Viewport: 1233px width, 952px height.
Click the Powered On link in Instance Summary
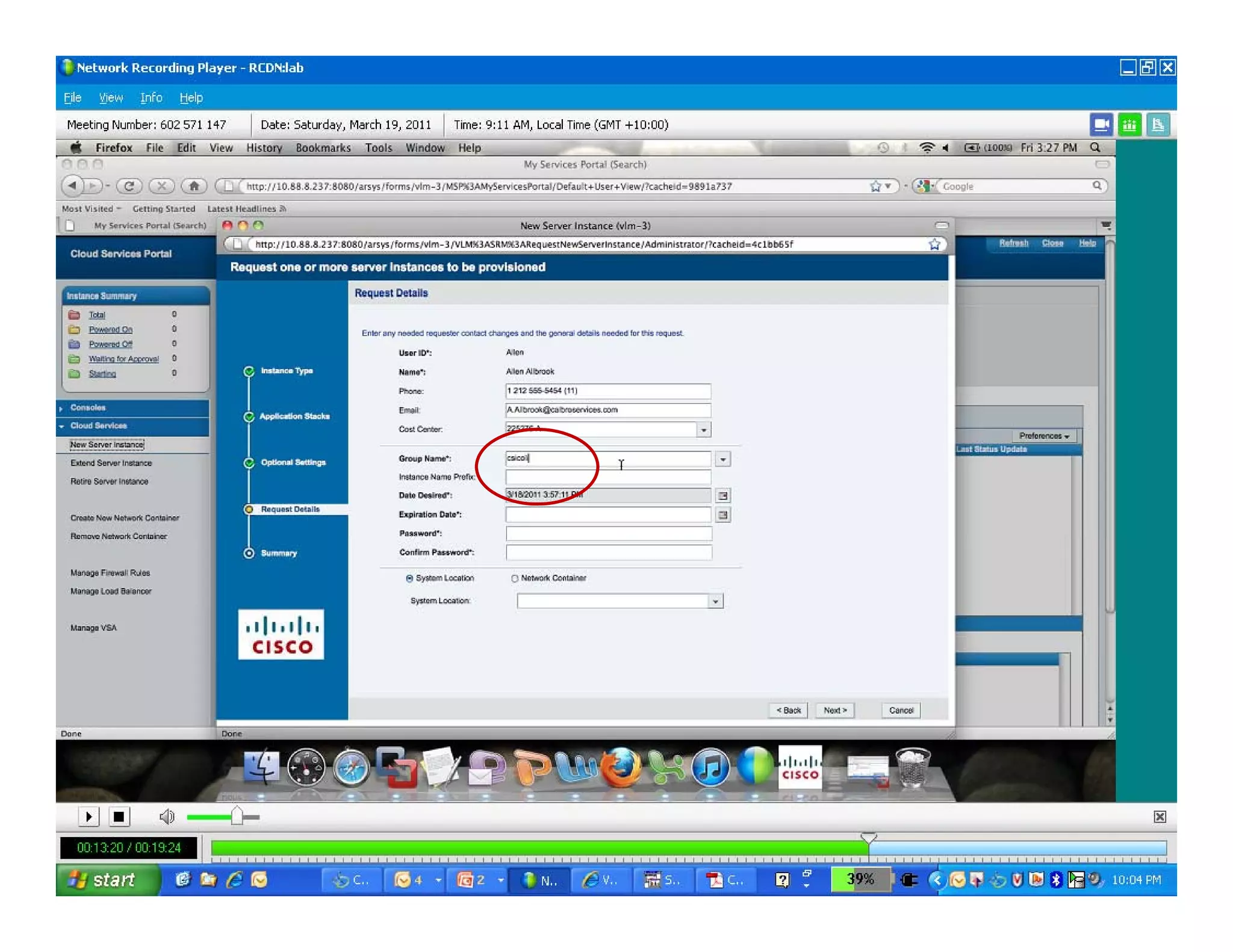[110, 330]
